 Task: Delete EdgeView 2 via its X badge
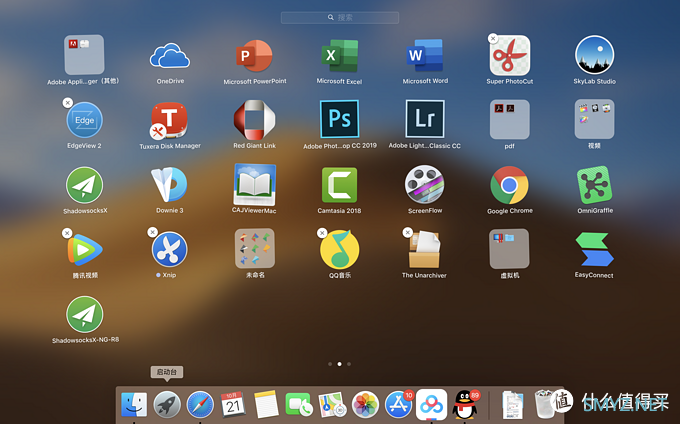point(67,103)
